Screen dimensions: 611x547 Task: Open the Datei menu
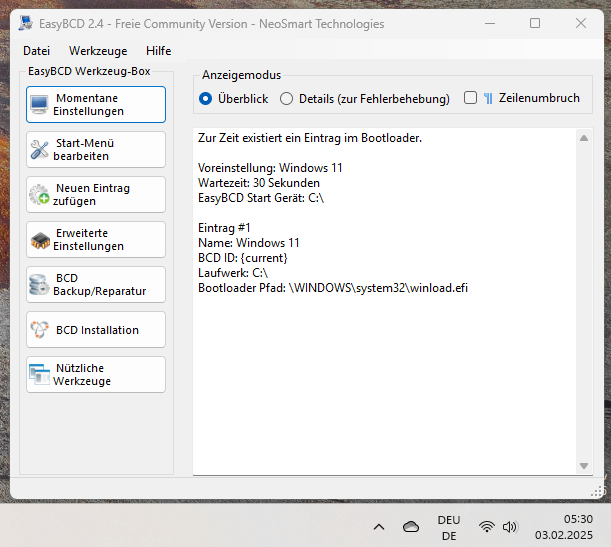tap(37, 51)
